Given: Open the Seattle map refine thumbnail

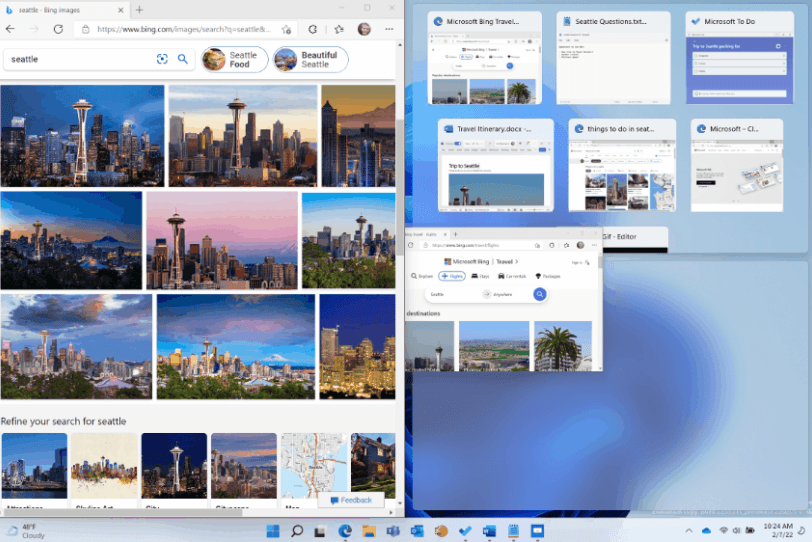Looking at the screenshot, I should pos(314,466).
